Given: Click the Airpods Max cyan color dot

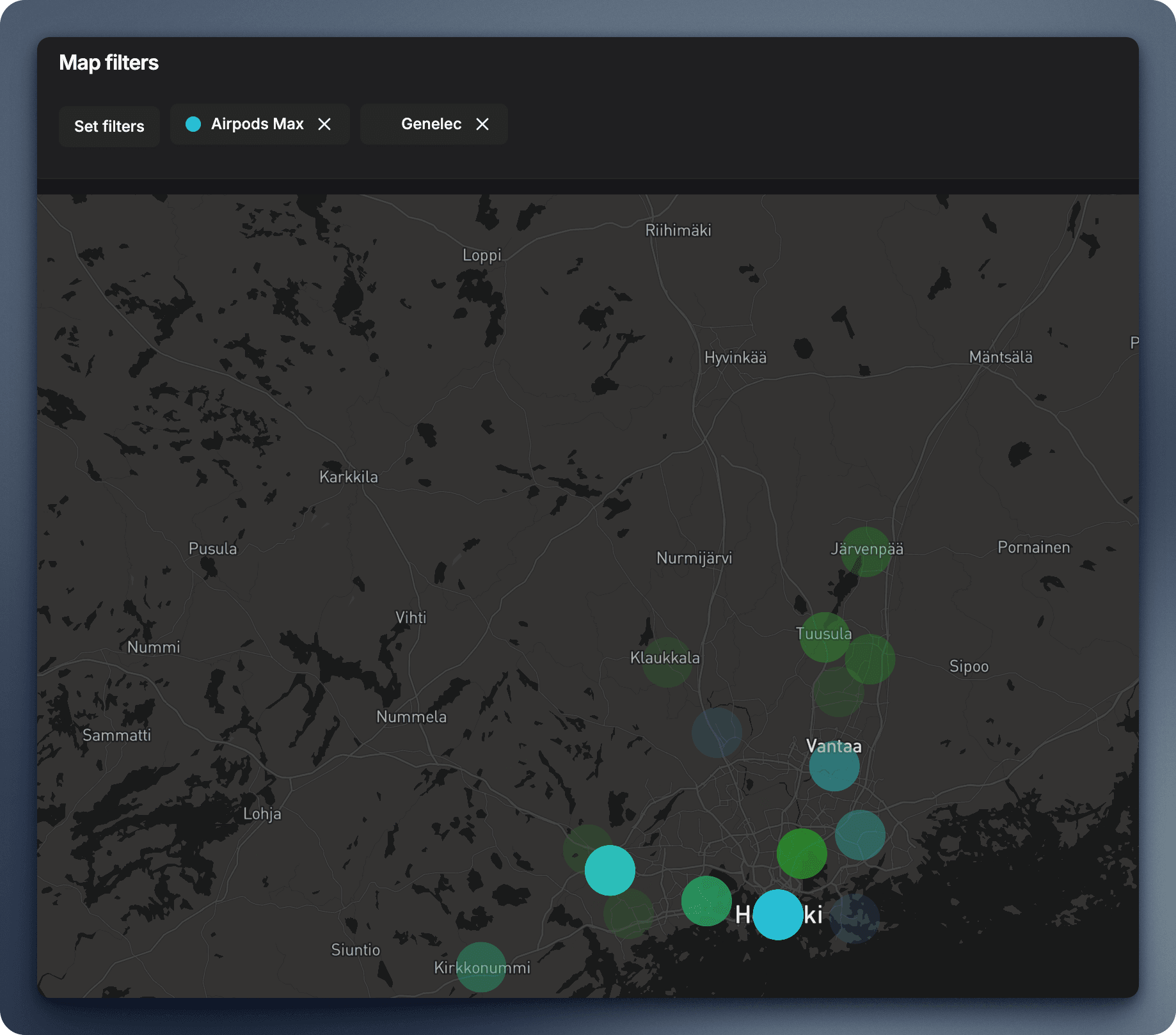Looking at the screenshot, I should 193,124.
